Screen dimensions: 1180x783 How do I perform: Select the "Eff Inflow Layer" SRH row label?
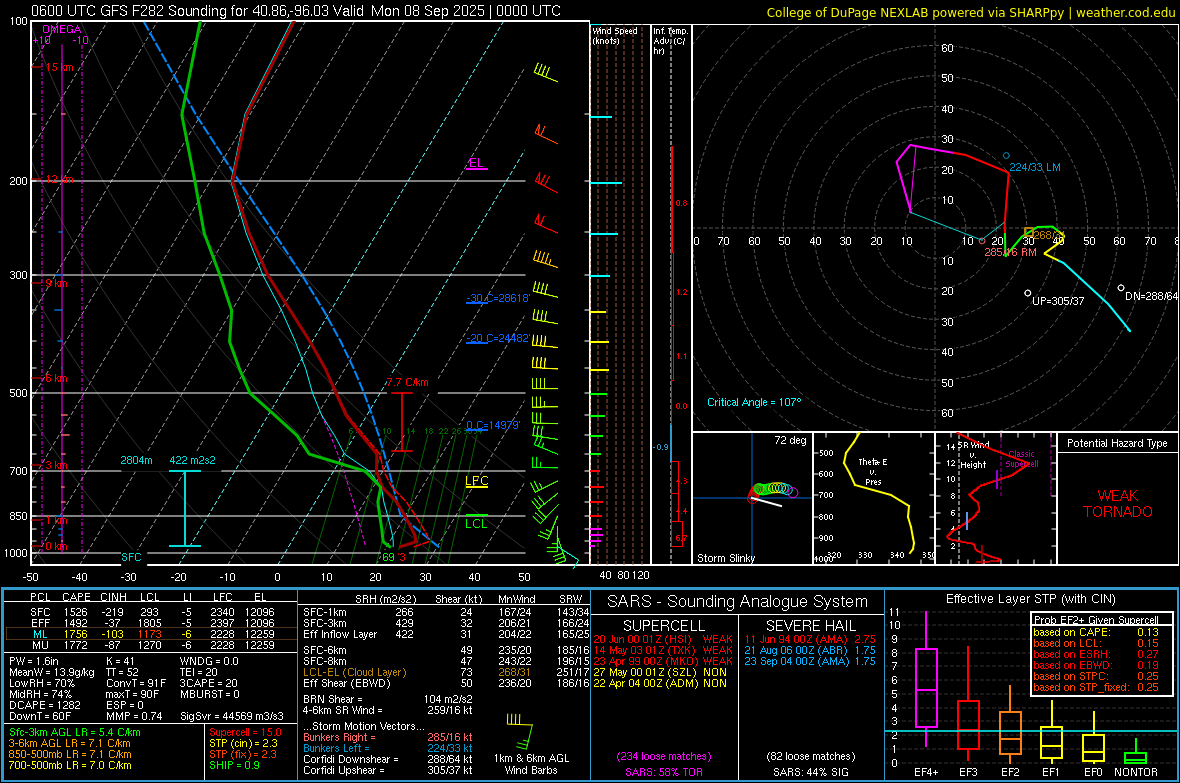(340, 634)
